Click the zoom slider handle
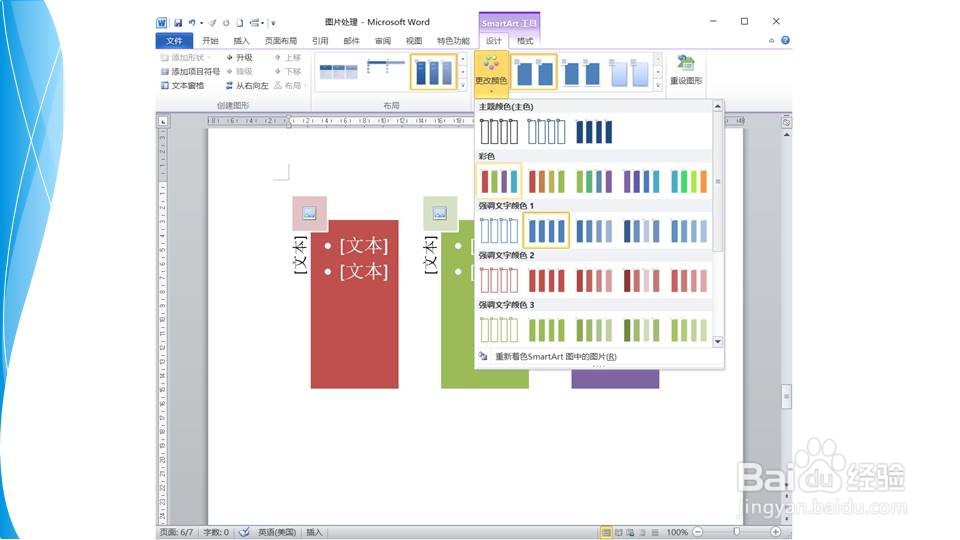This screenshot has height=540, width=960. 737,532
